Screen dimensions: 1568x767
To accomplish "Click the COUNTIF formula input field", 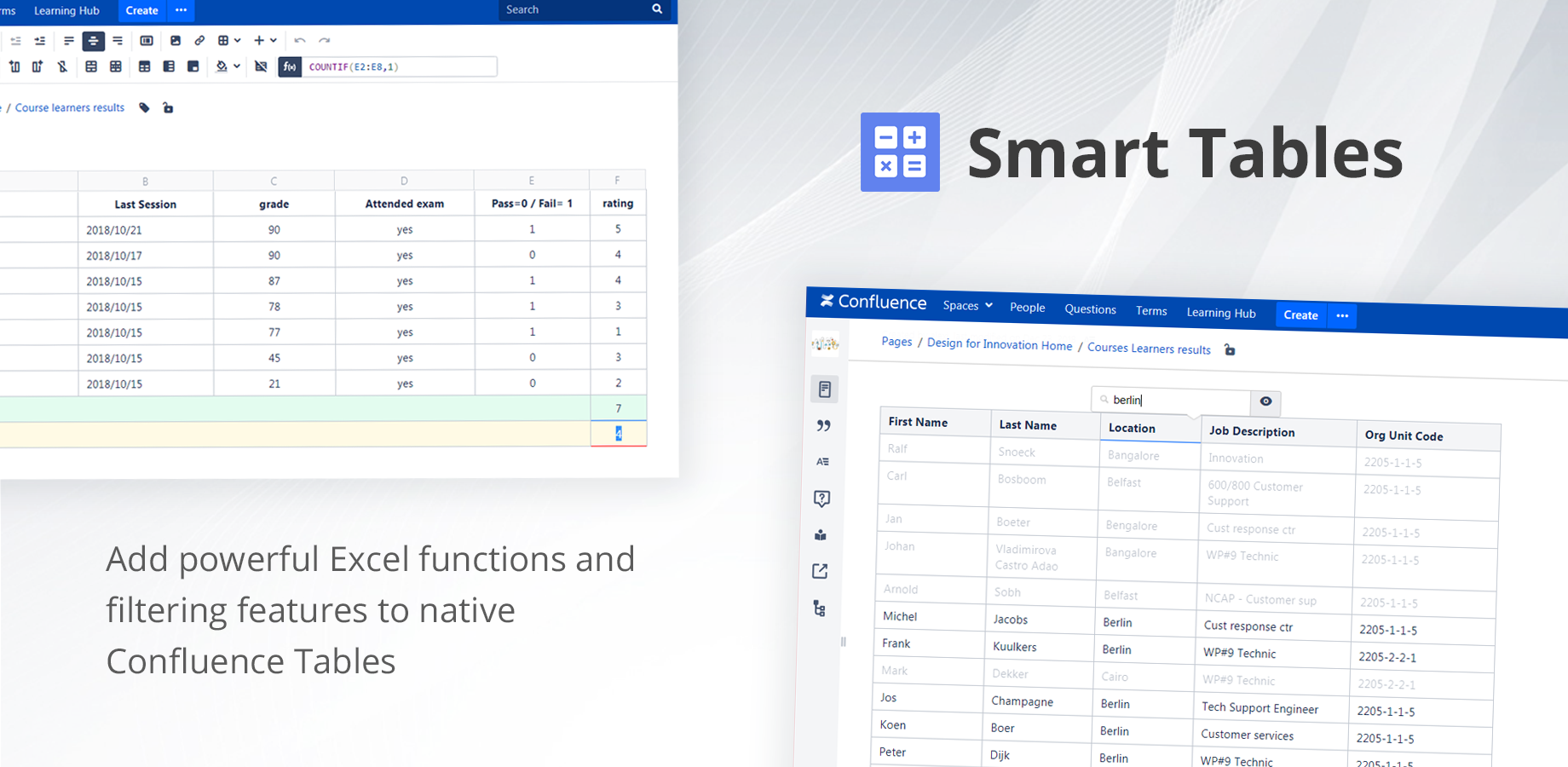I will [399, 66].
